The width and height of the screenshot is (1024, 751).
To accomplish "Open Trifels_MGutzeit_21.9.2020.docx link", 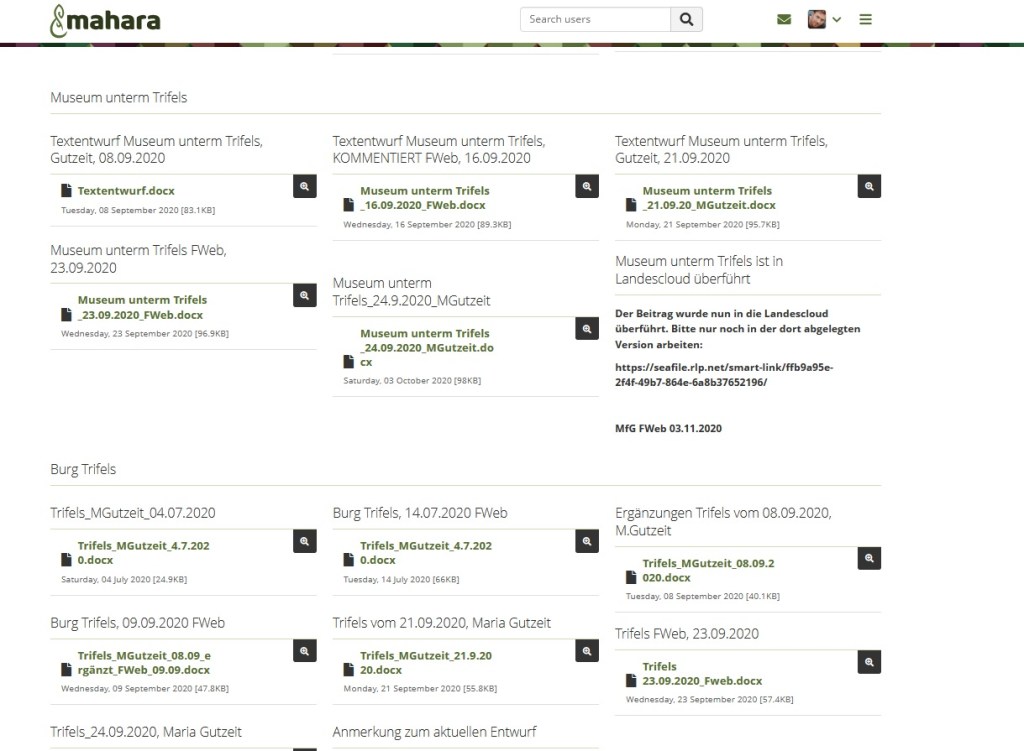I will 425,663.
